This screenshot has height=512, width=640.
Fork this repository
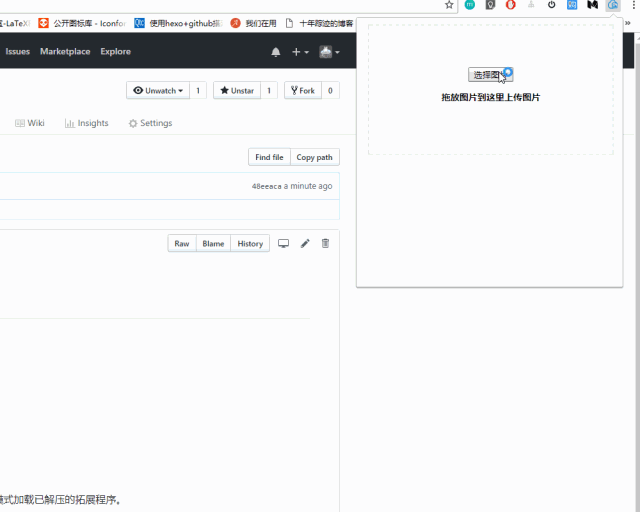tap(303, 91)
